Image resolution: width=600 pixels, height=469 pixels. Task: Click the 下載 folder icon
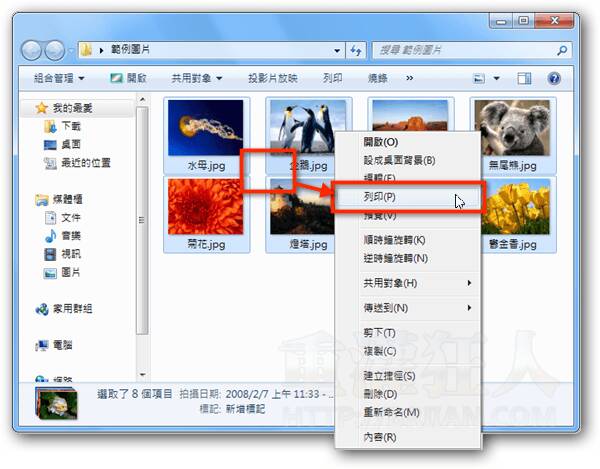point(51,126)
